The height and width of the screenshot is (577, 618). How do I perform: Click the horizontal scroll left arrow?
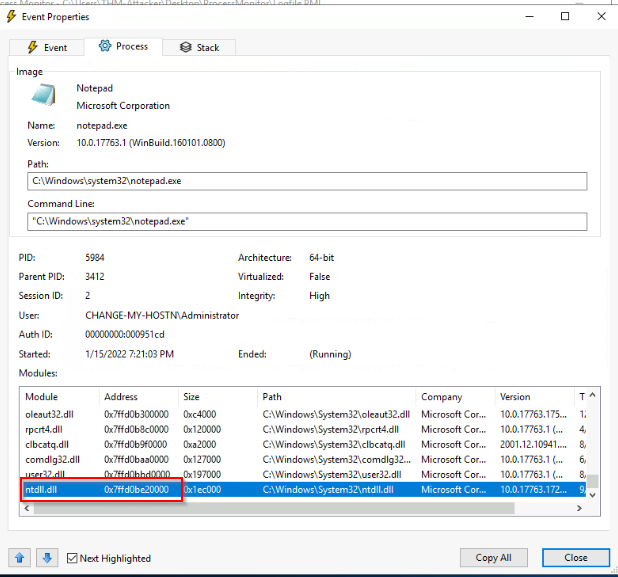click(x=27, y=508)
